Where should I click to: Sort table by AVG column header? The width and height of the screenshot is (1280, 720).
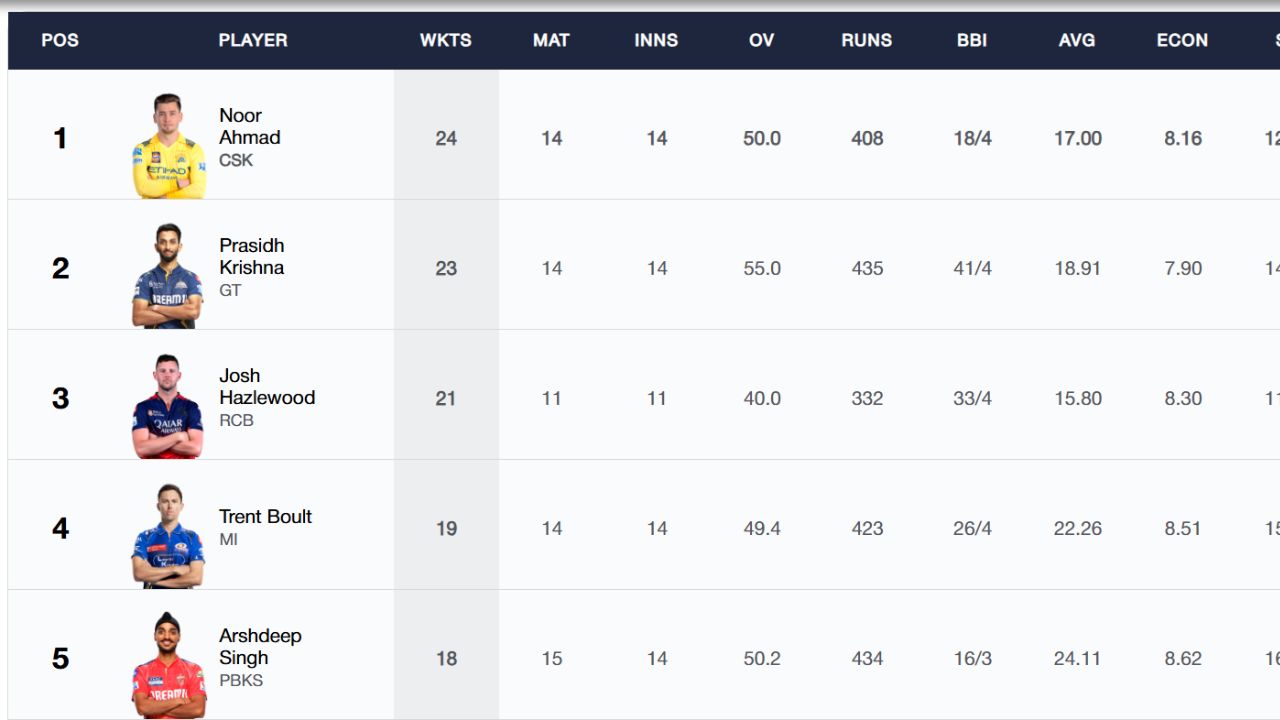(x=1077, y=40)
